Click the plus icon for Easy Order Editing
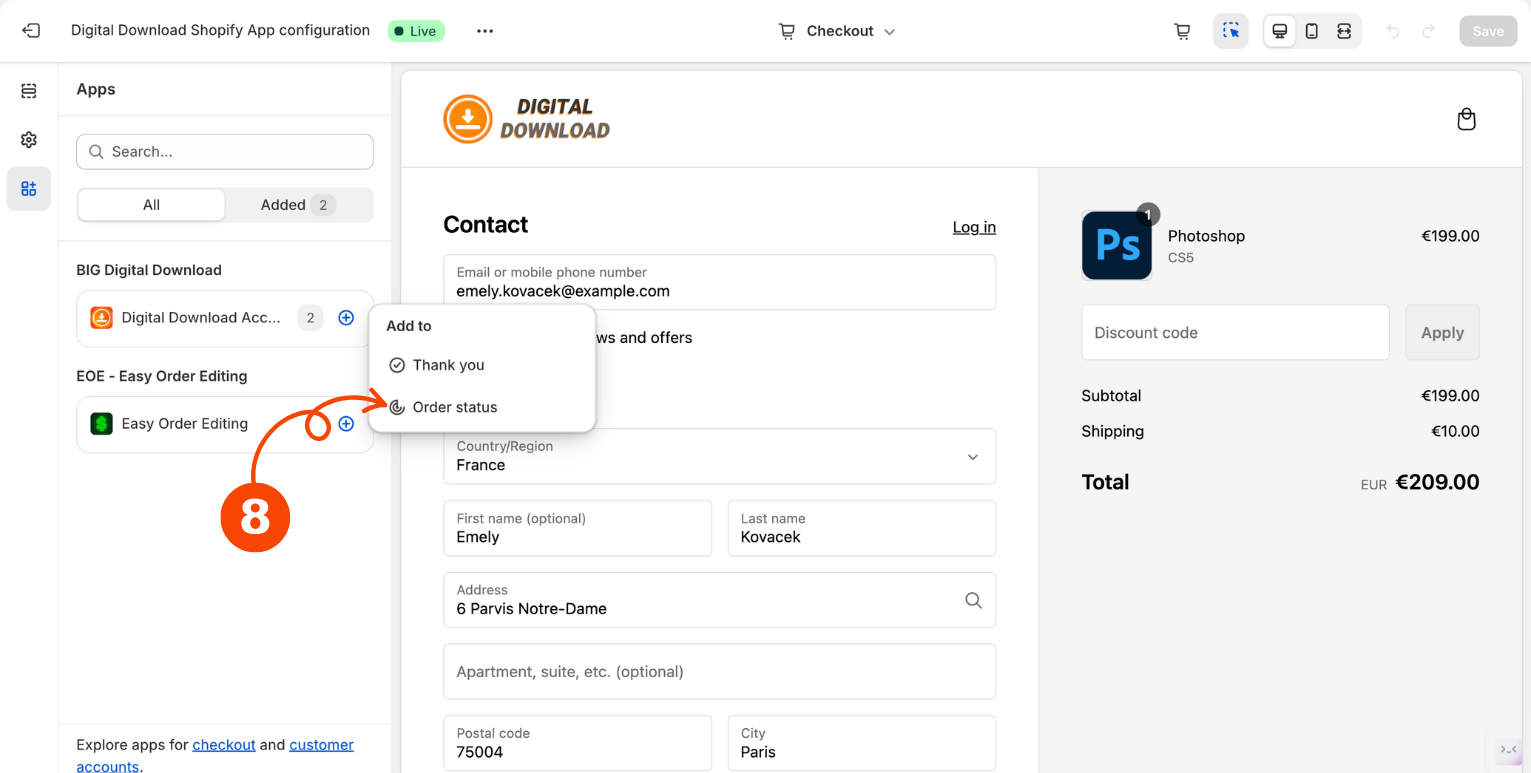Image resolution: width=1531 pixels, height=773 pixels. (x=346, y=424)
